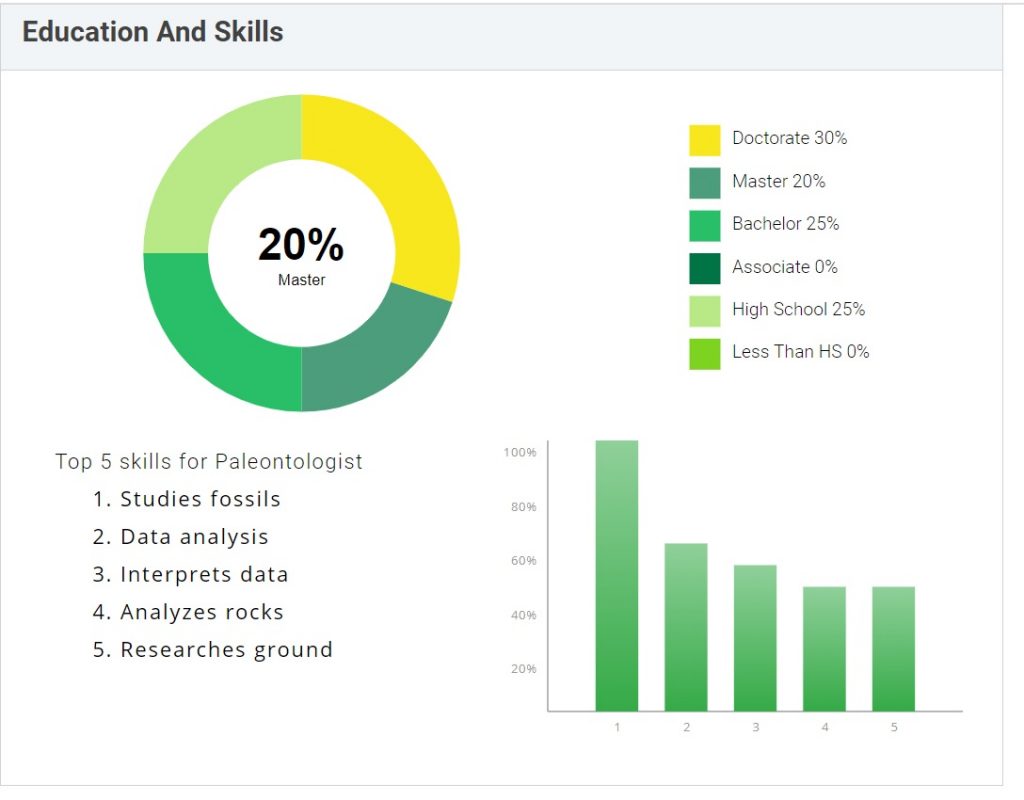The width and height of the screenshot is (1024, 800).
Task: Select the 'Doctorate 30%' legend label
Action: pyautogui.click(x=790, y=138)
